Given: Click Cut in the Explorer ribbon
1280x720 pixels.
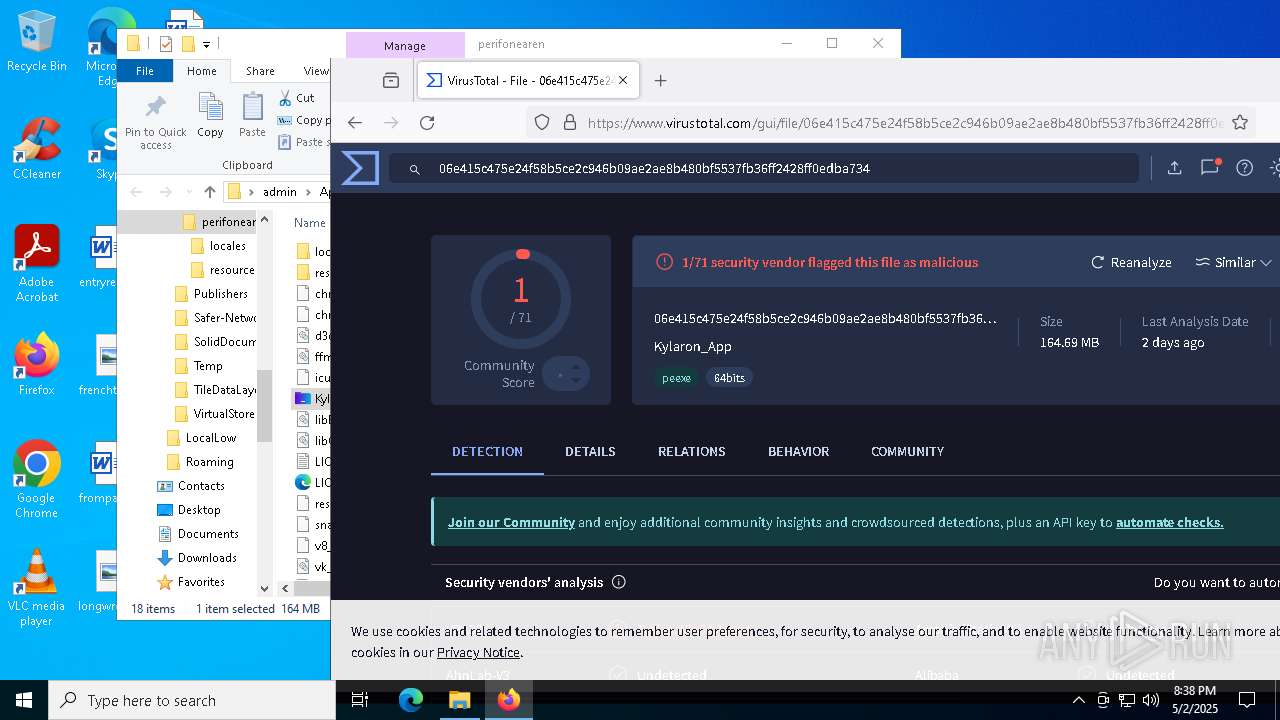Looking at the screenshot, I should [x=297, y=98].
